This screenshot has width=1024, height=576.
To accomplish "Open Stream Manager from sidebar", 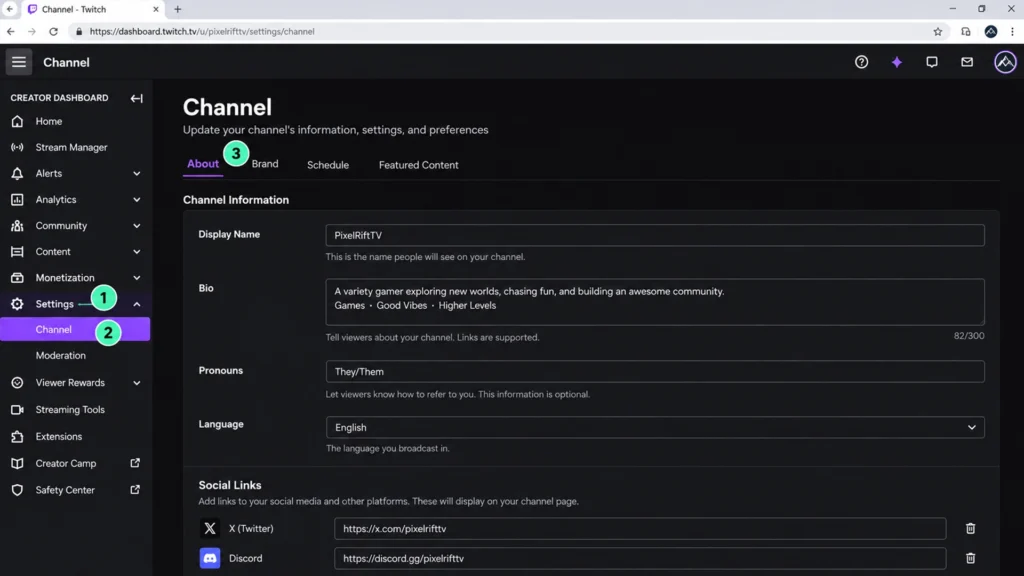I will (x=71, y=148).
